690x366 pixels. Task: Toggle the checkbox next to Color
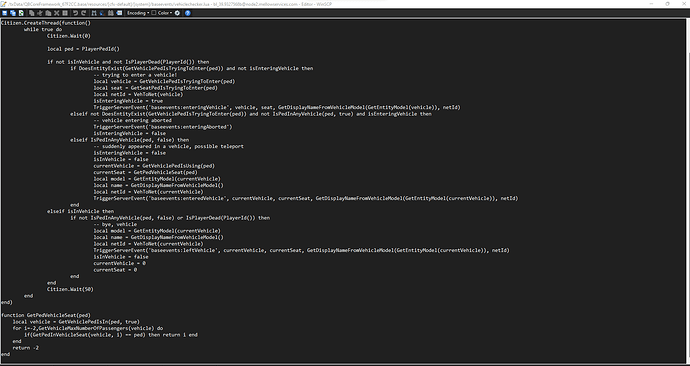[154, 13]
